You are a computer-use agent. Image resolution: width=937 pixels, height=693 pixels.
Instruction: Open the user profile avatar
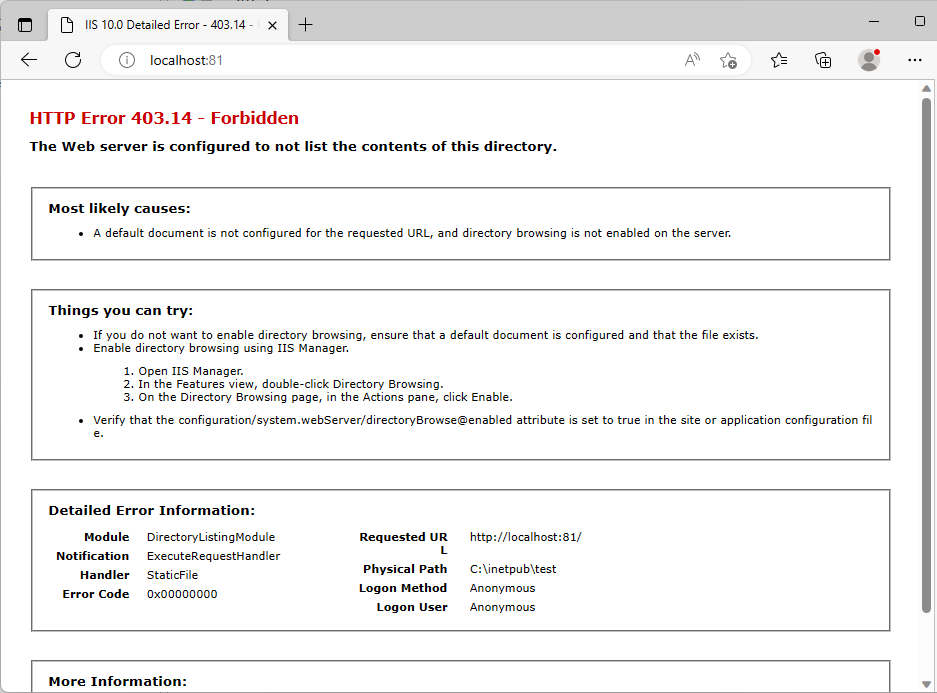pos(869,60)
